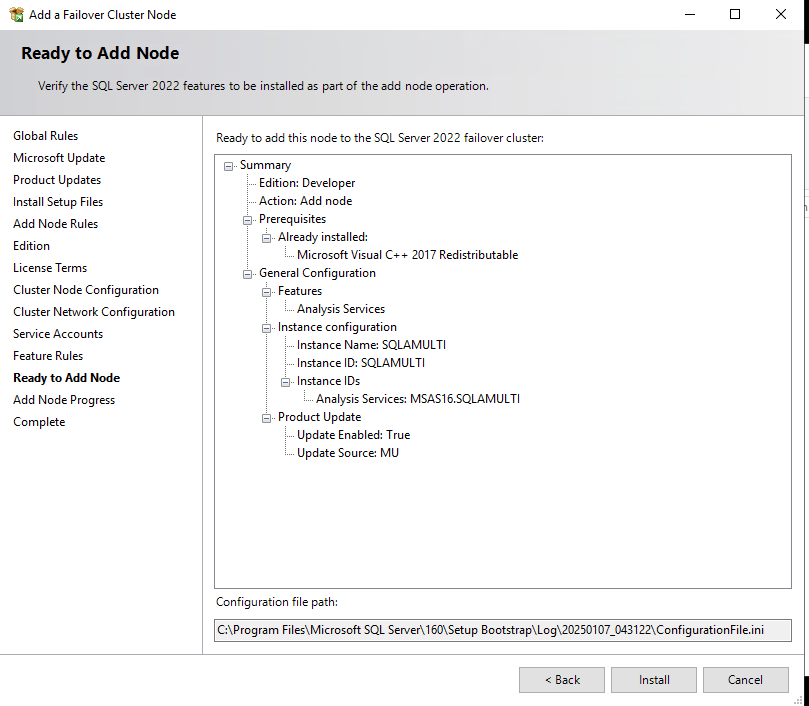Screen dimensions: 809x706
Task: Collapse the Prerequisites node
Action: click(247, 220)
